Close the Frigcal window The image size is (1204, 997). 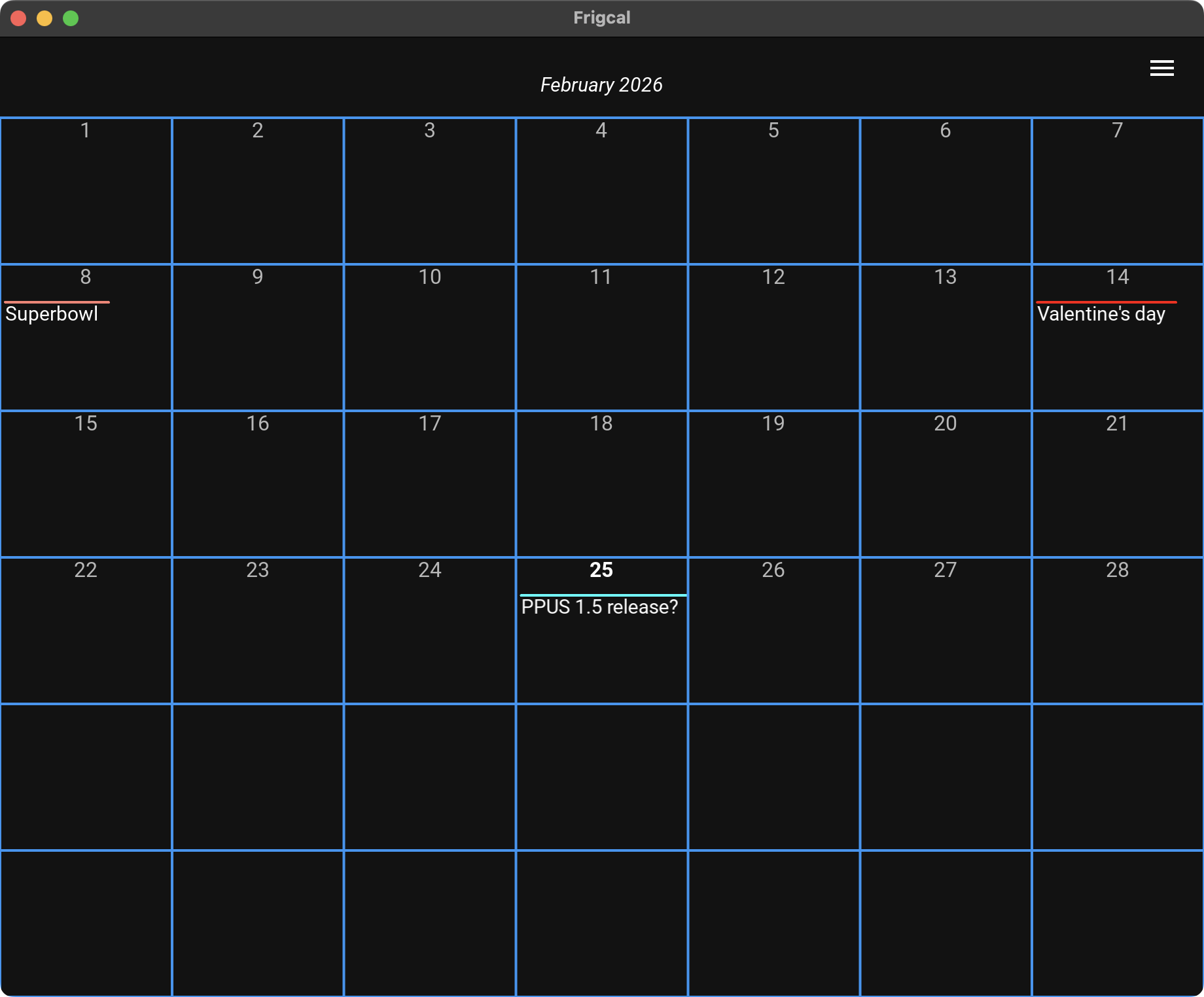[x=18, y=18]
